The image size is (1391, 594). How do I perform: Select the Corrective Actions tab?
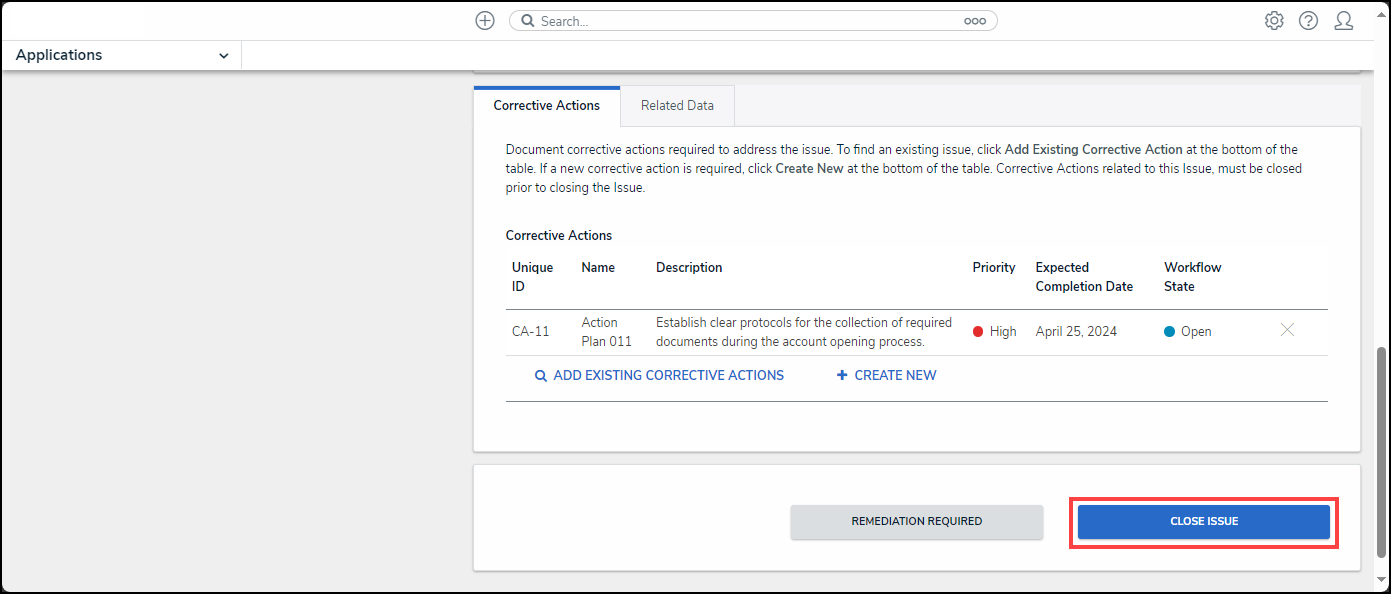tap(547, 106)
